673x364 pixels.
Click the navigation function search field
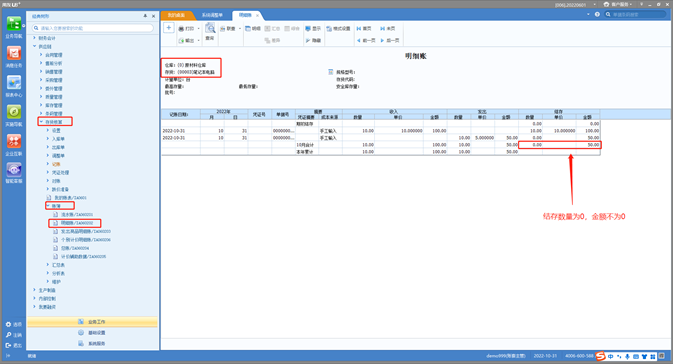[93, 28]
